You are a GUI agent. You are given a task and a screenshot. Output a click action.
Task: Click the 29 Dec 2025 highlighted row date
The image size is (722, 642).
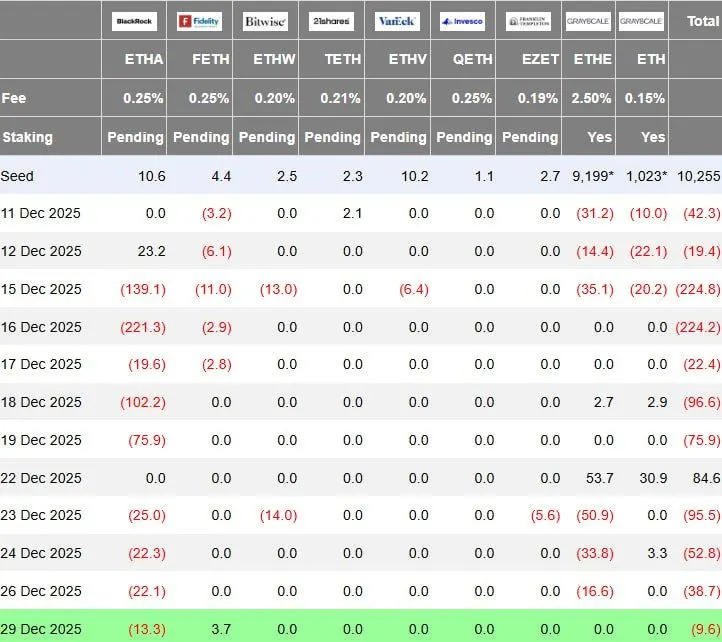coord(42,628)
